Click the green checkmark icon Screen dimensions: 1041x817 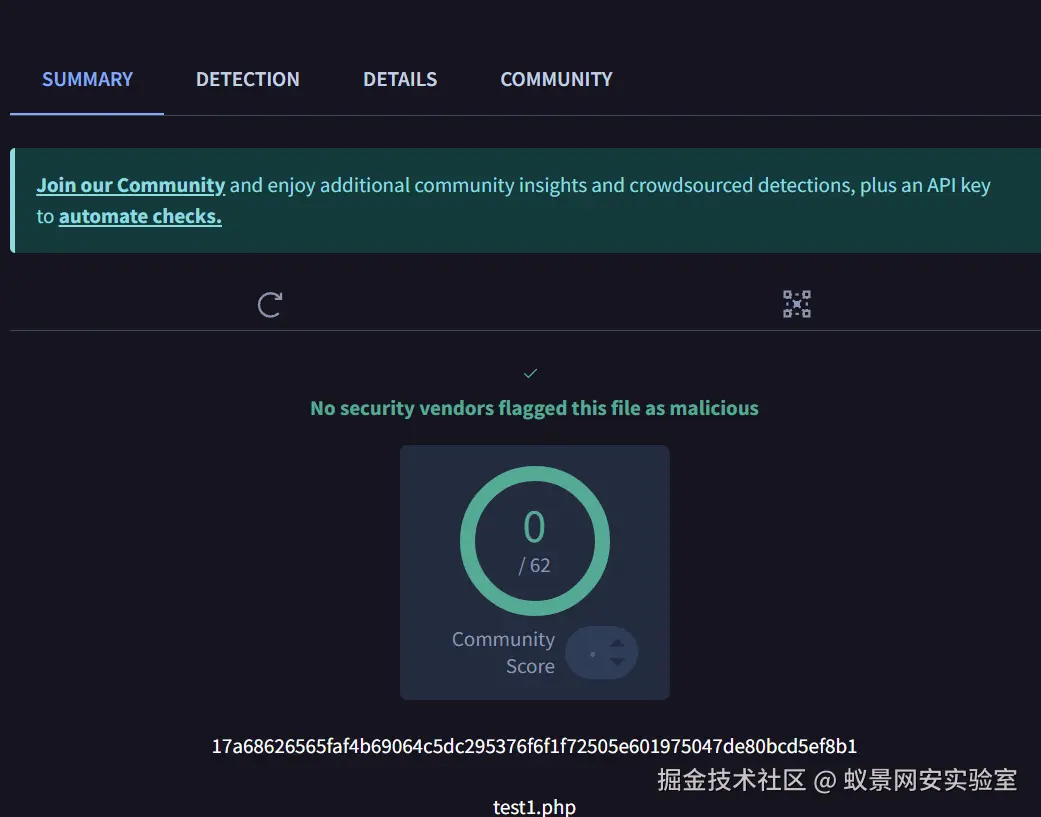(x=531, y=373)
